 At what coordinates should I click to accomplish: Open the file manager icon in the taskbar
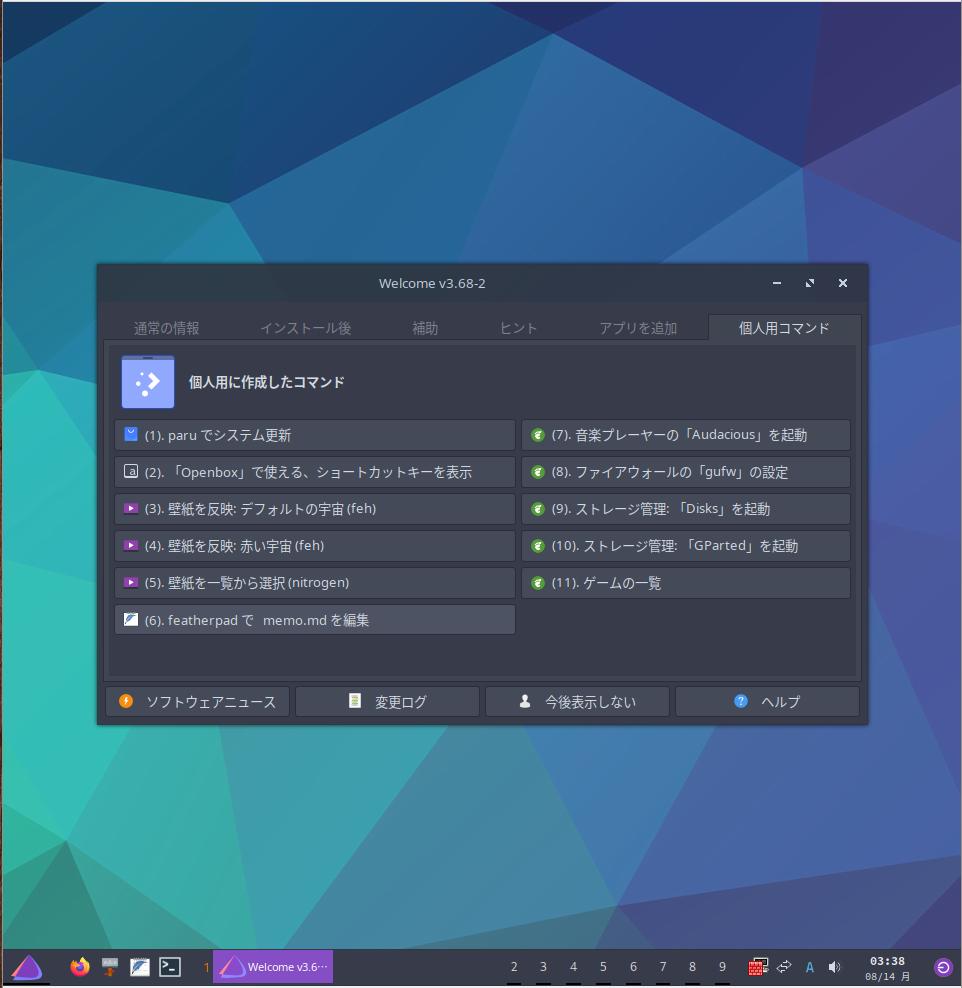(x=110, y=967)
